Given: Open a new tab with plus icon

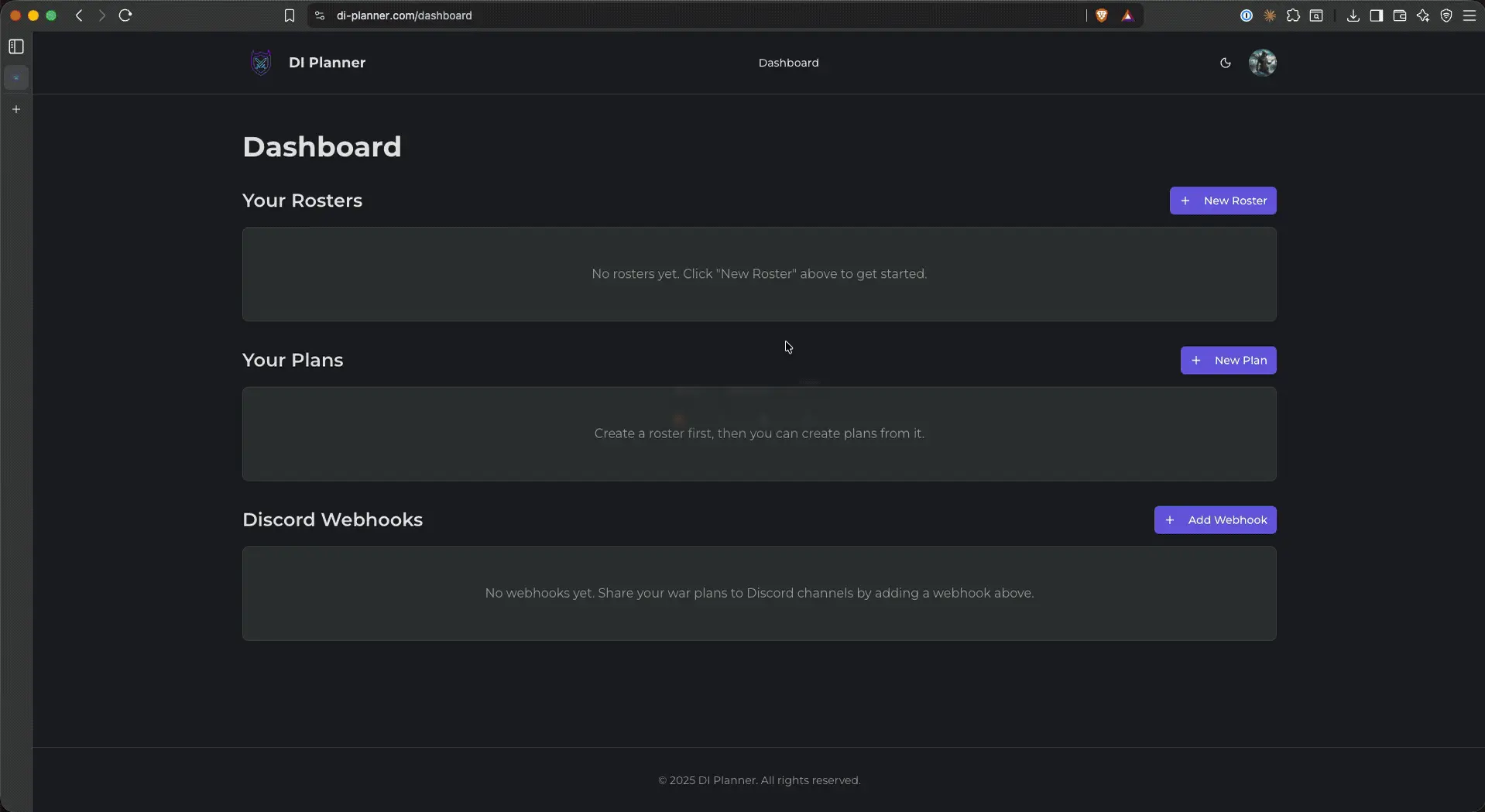Looking at the screenshot, I should pos(16,109).
